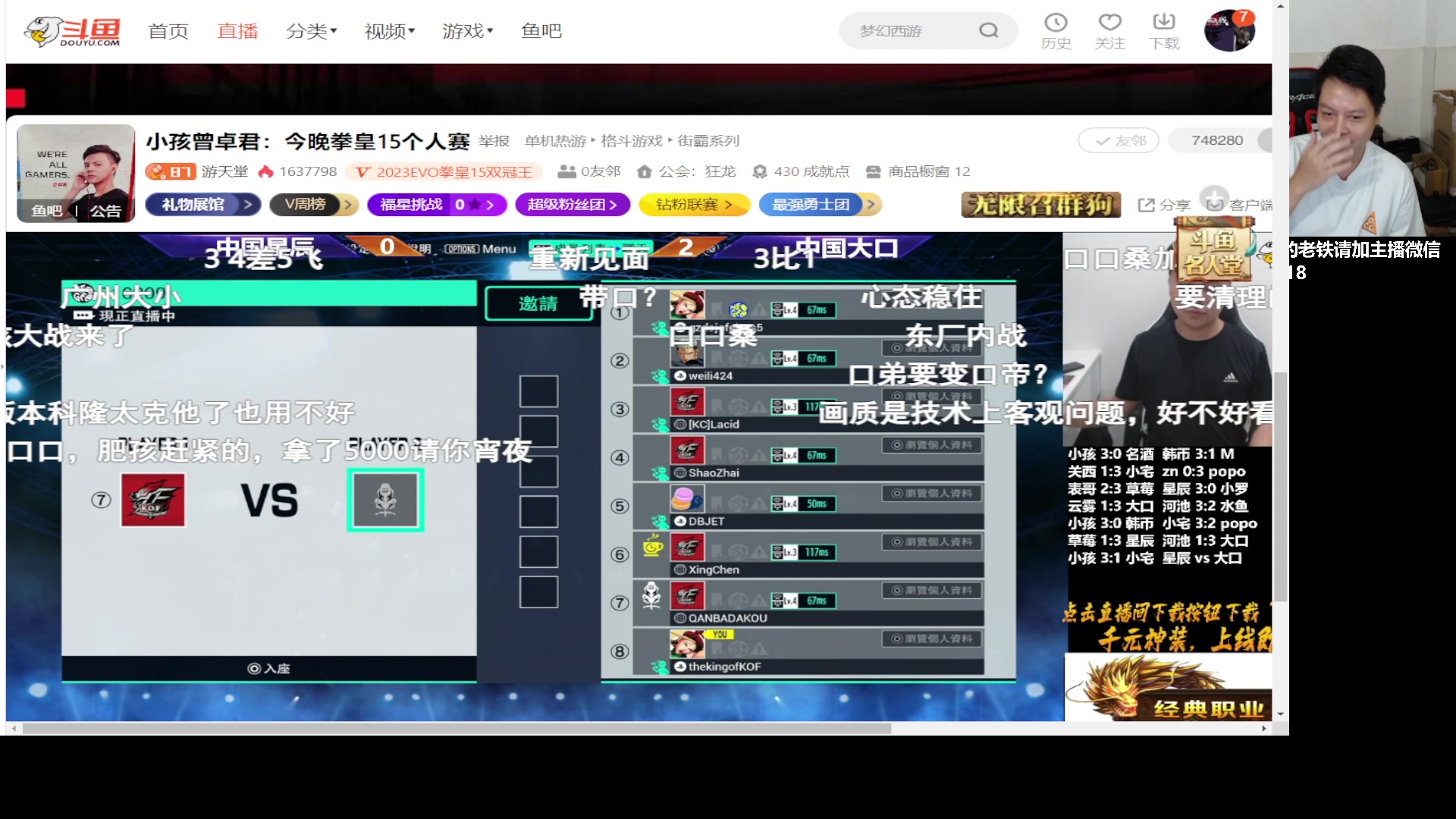The width and height of the screenshot is (1456, 819).
Task: Click the 无限召群狗 banner
Action: pyautogui.click(x=1041, y=205)
